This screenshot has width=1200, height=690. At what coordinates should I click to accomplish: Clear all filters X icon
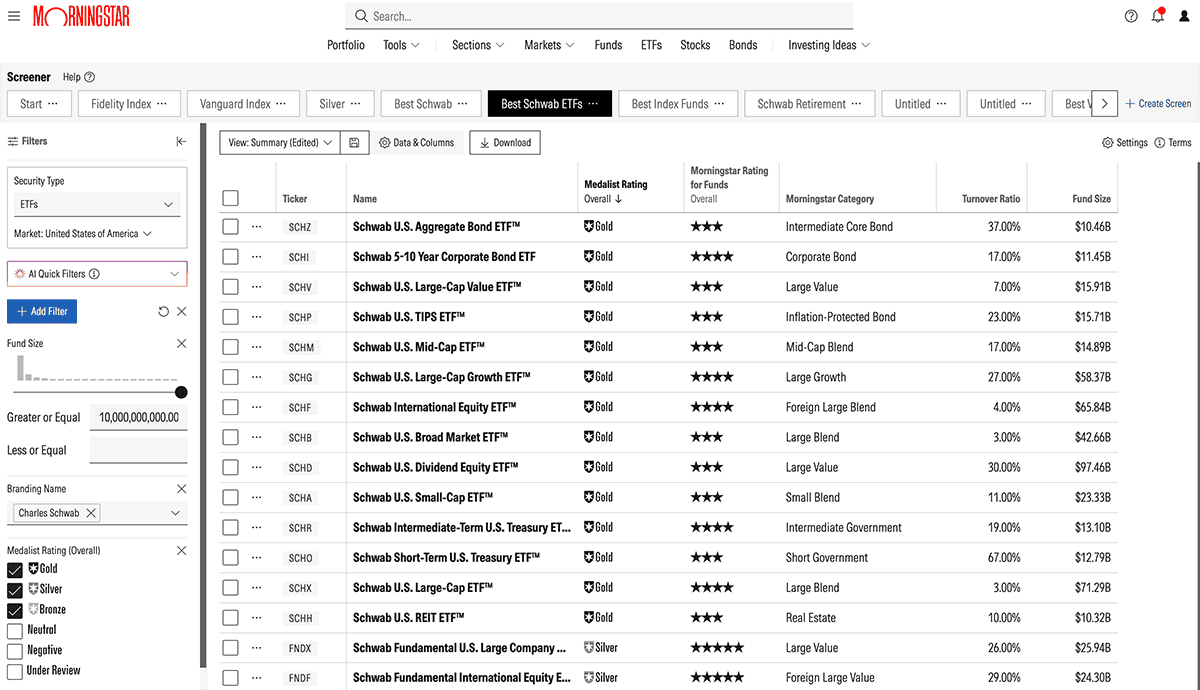click(x=182, y=312)
